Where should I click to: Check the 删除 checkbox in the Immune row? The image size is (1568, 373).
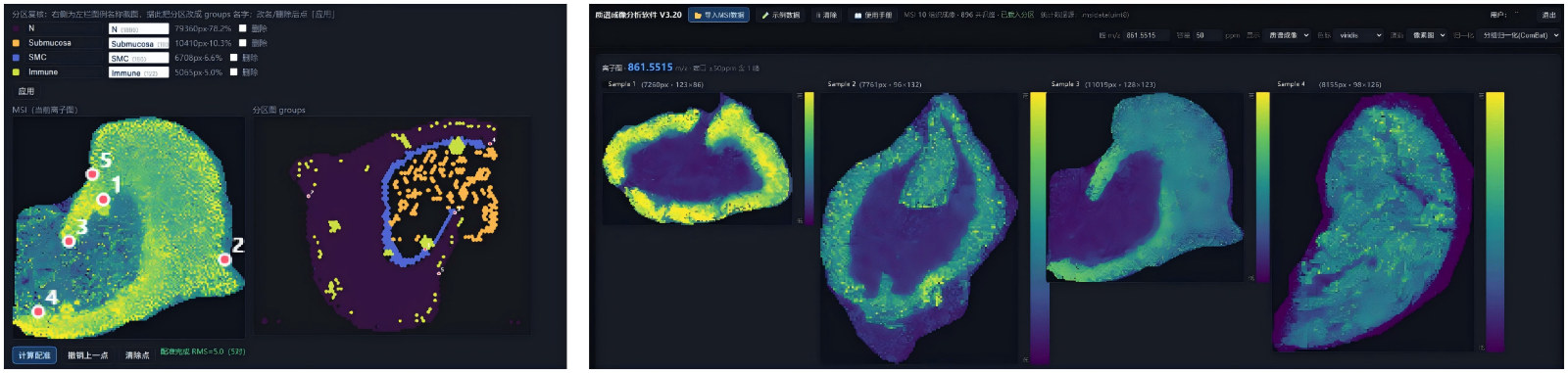click(233, 72)
